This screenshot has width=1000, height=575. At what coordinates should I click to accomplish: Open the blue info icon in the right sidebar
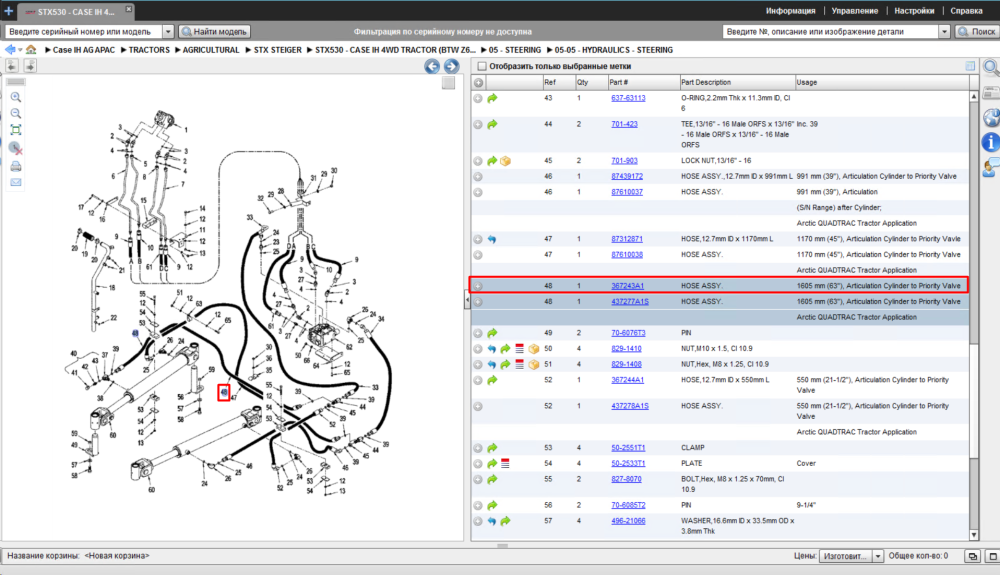pyautogui.click(x=990, y=142)
